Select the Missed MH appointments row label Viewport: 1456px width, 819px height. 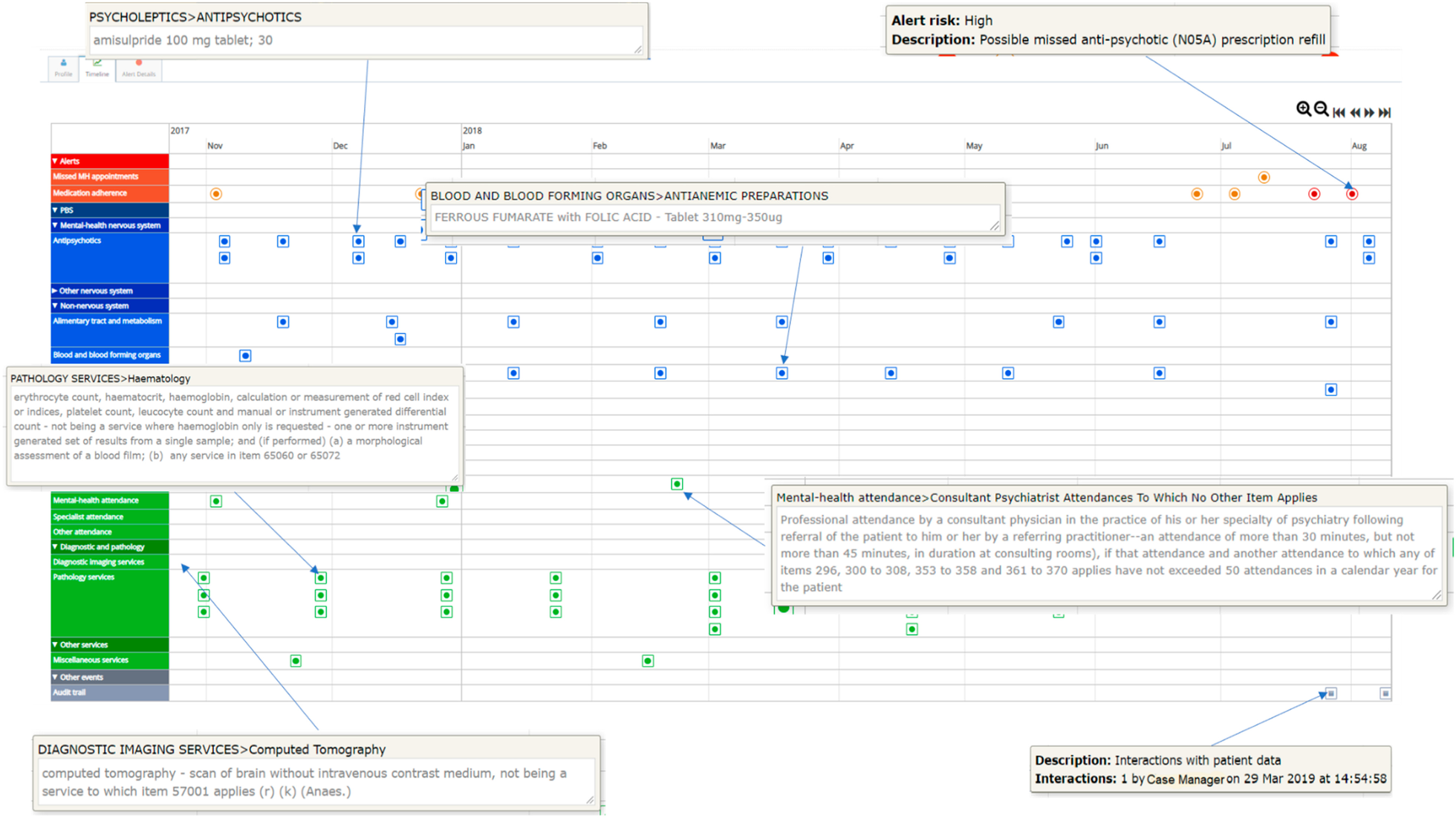point(109,177)
